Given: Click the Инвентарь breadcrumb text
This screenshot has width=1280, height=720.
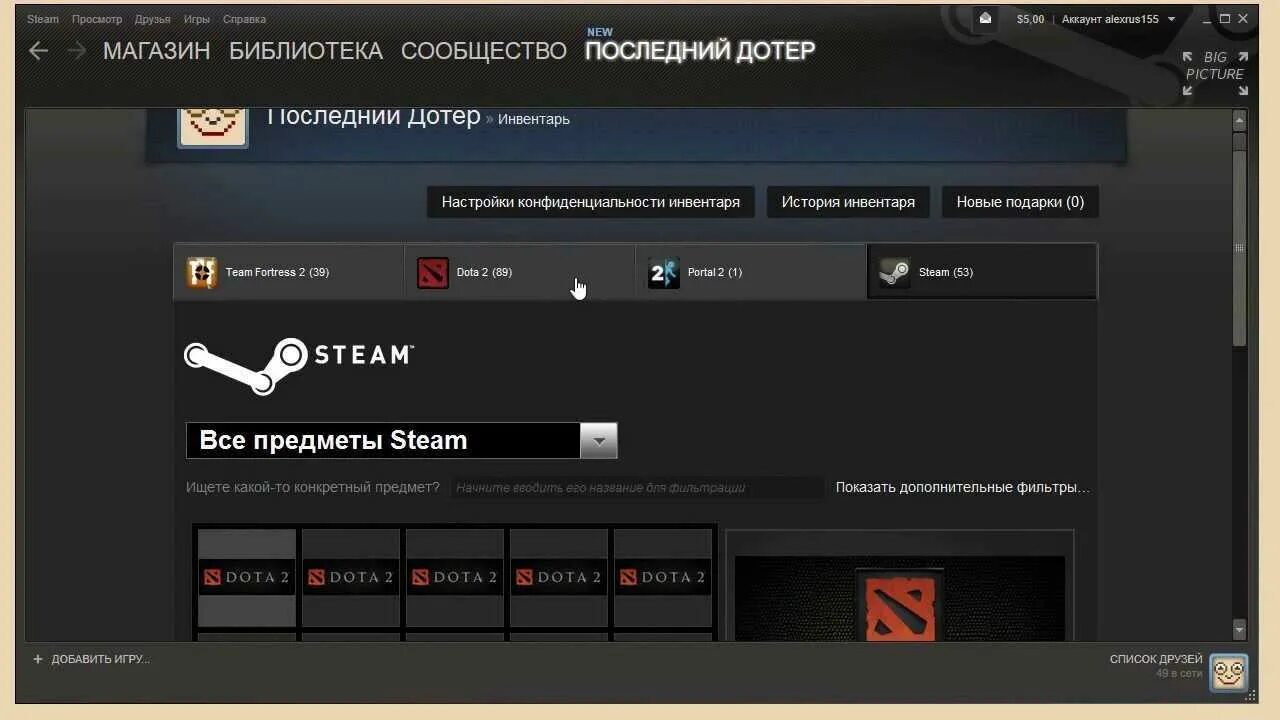Looking at the screenshot, I should tap(534, 119).
